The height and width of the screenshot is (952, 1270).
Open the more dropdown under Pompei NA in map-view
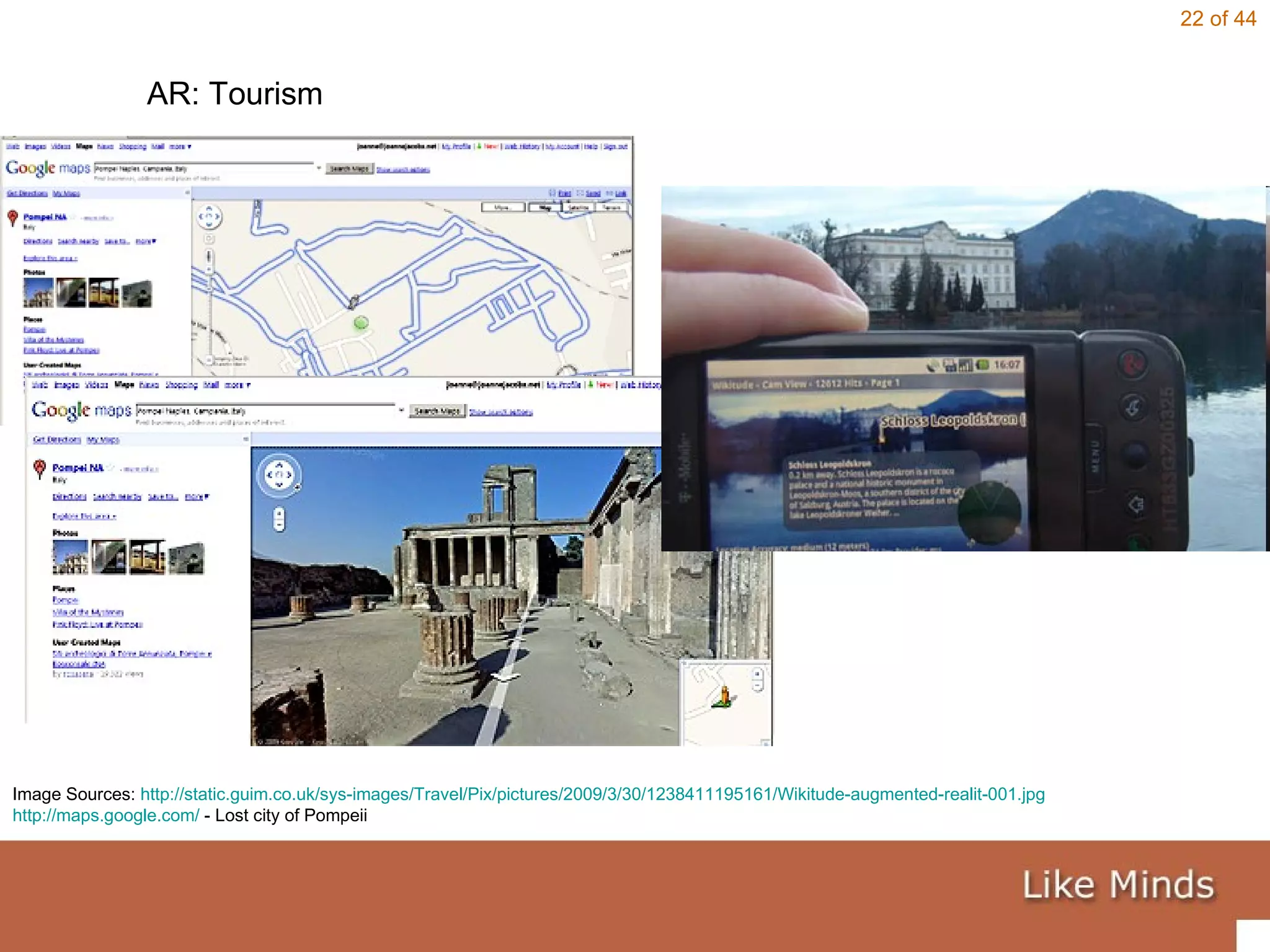click(146, 241)
